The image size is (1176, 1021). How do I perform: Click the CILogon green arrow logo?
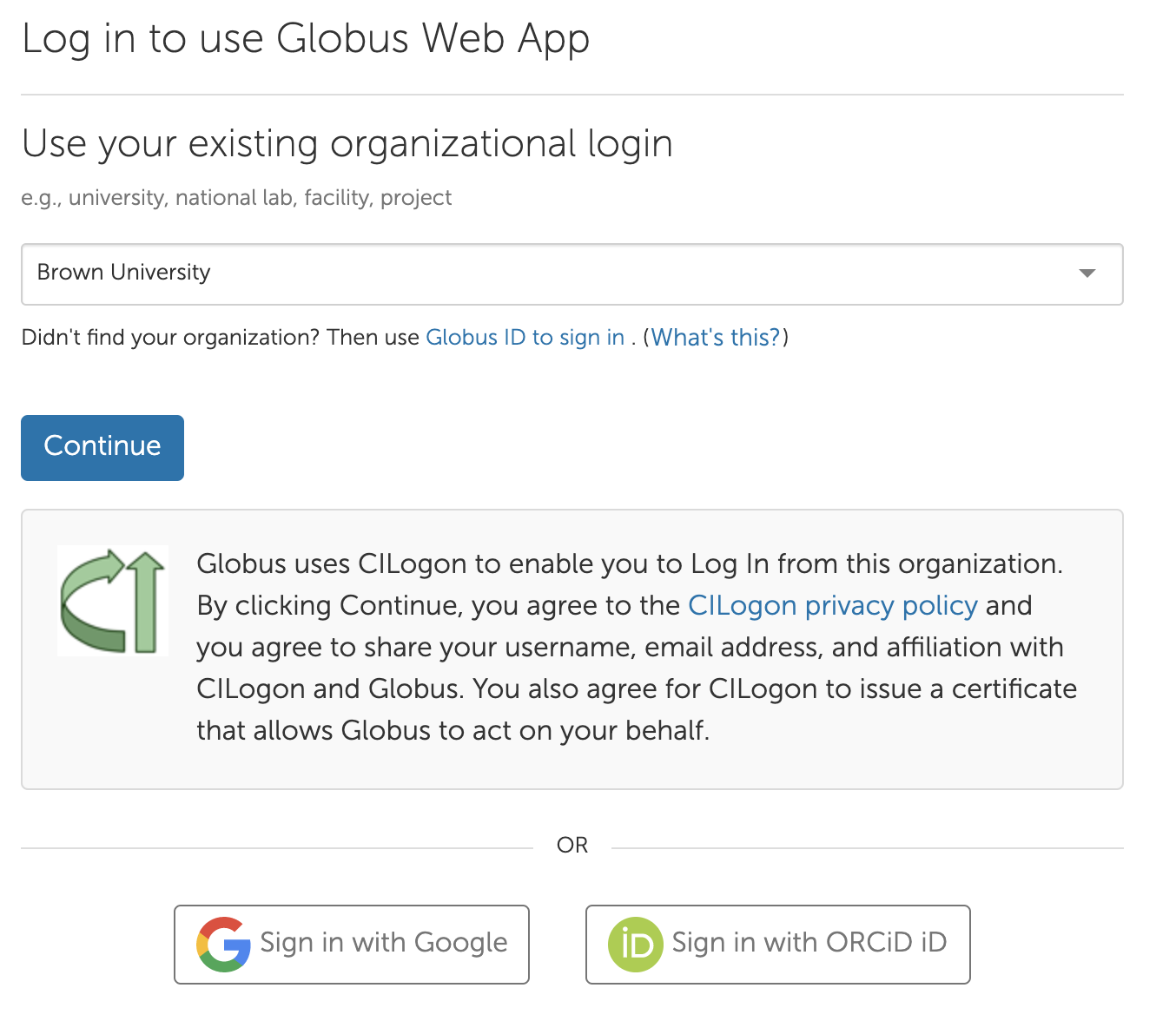[113, 601]
